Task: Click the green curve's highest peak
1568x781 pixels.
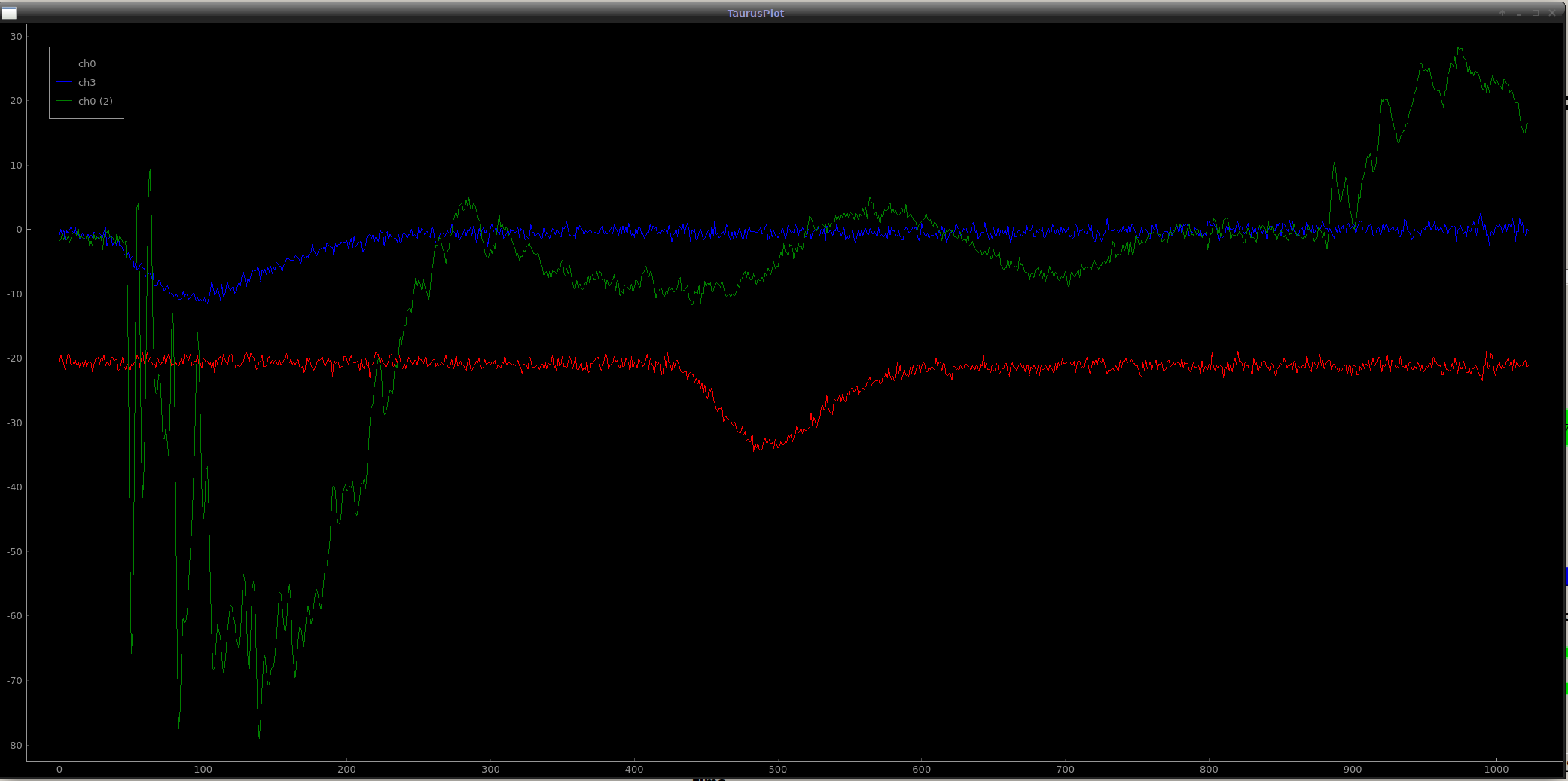Action: pos(1460,49)
